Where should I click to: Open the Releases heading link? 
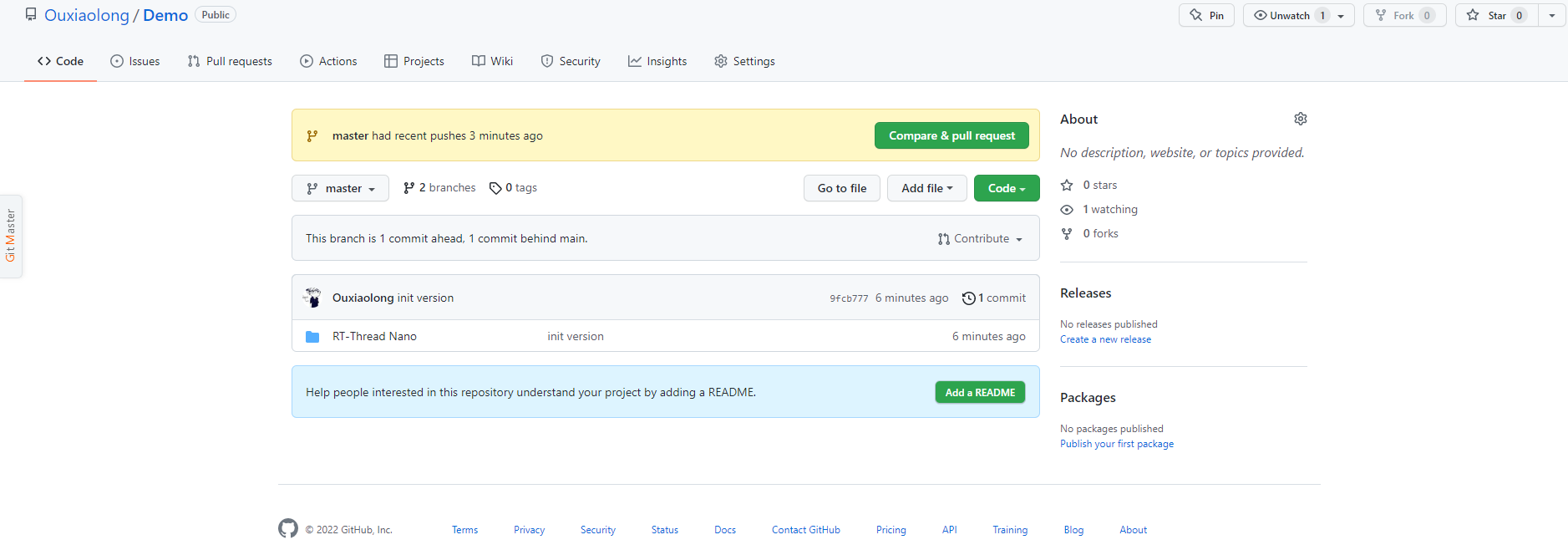point(1085,293)
